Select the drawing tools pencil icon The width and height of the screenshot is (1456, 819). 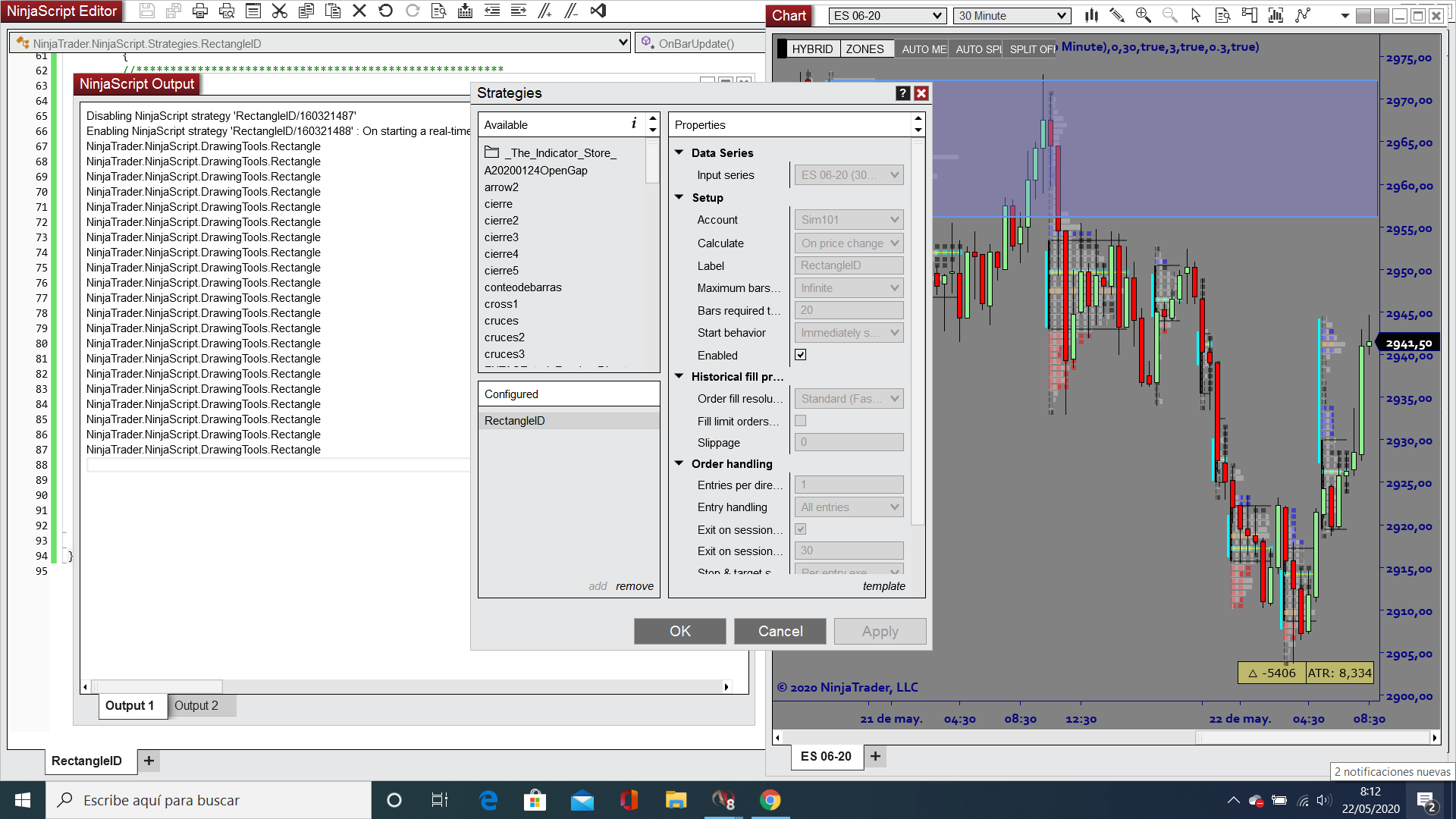pyautogui.click(x=1116, y=15)
